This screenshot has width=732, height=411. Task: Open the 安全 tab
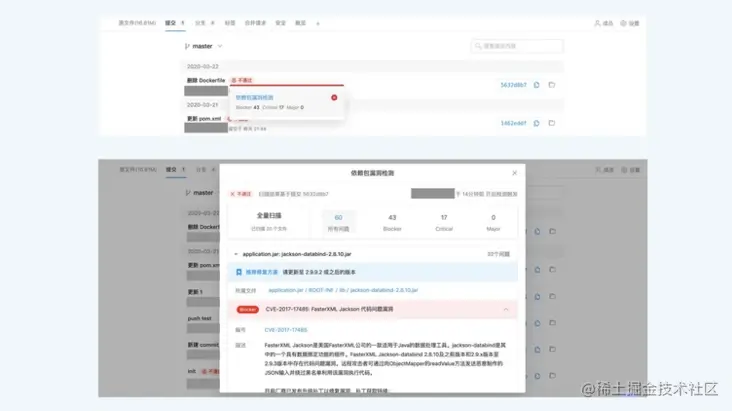(280, 23)
